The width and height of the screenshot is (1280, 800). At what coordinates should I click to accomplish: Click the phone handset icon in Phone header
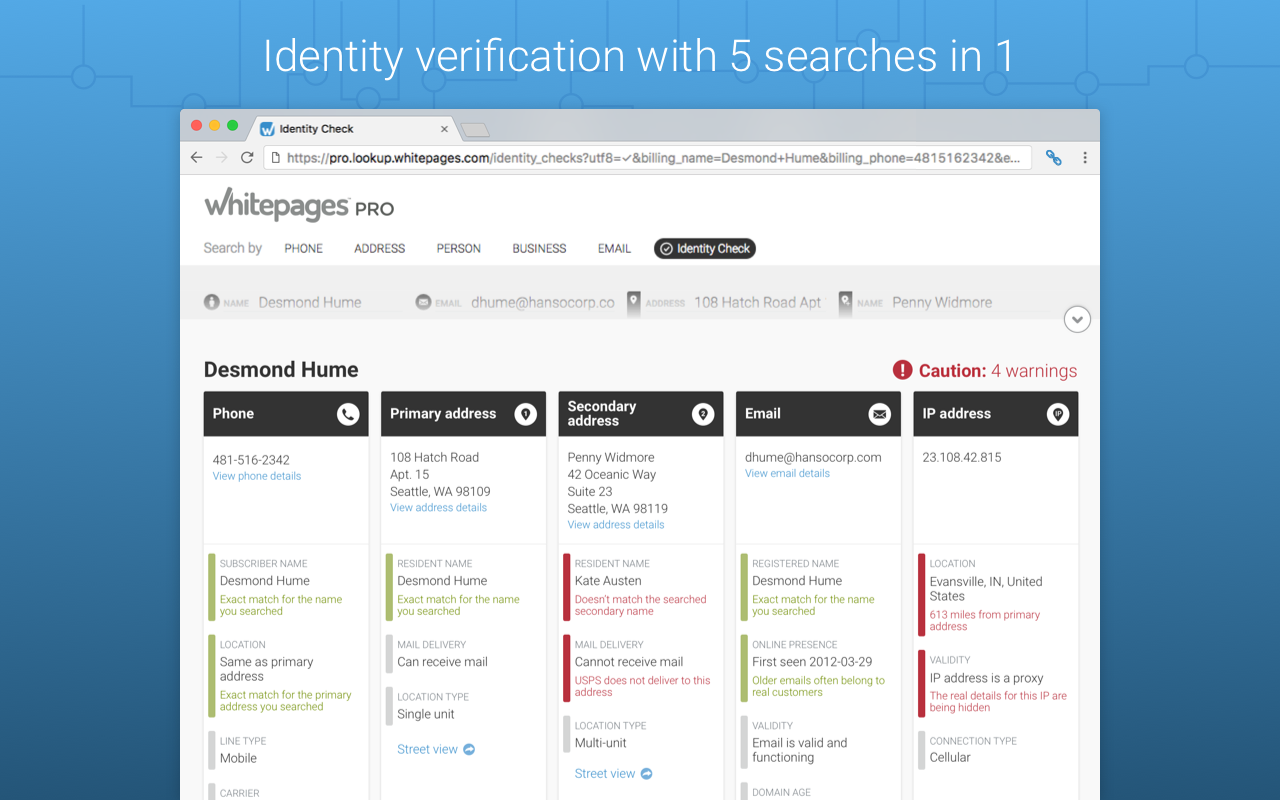click(348, 414)
